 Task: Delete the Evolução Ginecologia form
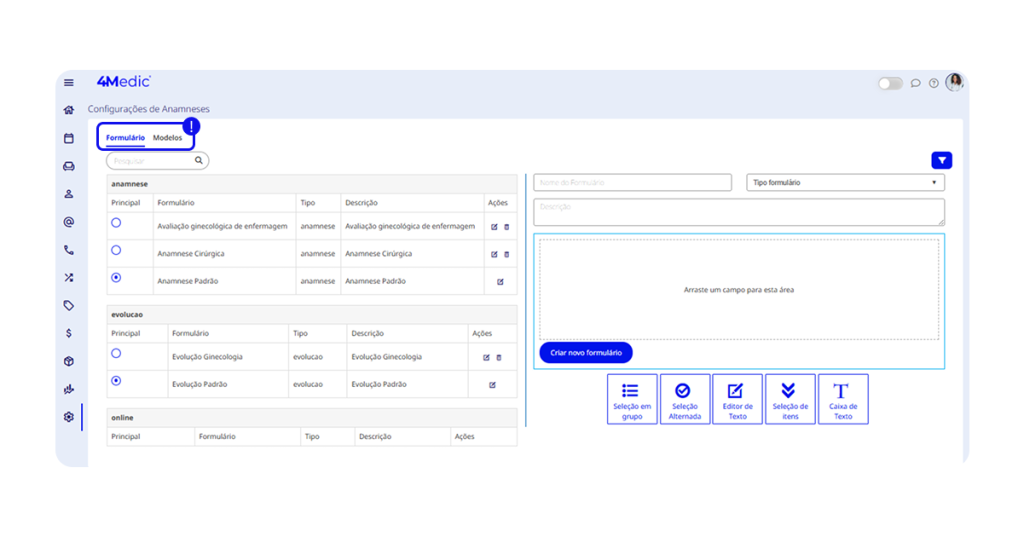(499, 357)
